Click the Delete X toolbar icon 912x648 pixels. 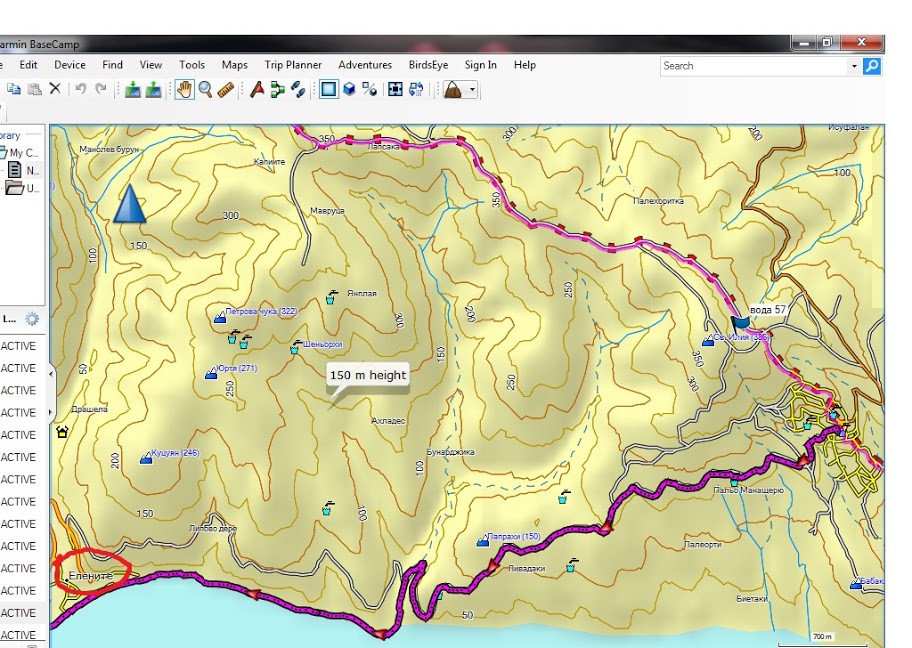click(55, 89)
